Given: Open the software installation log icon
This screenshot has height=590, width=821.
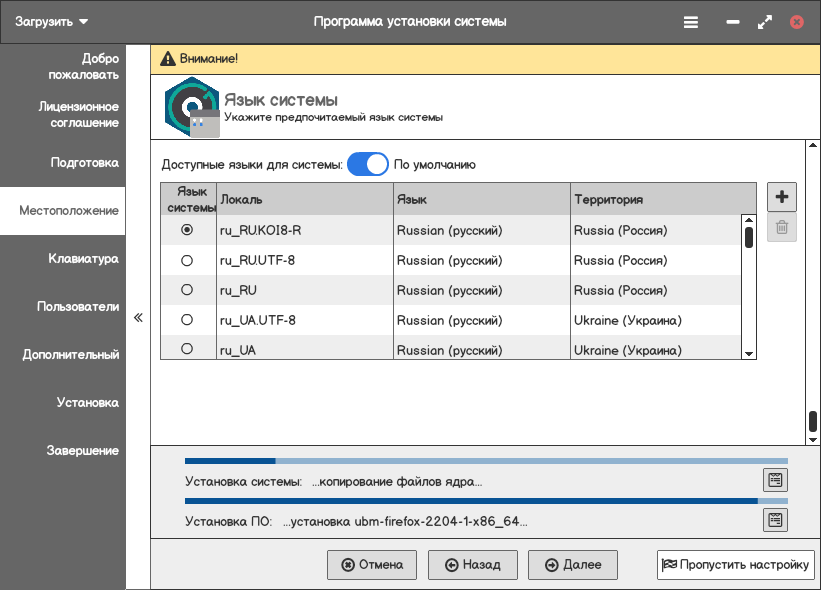Looking at the screenshot, I should tap(774, 520).
